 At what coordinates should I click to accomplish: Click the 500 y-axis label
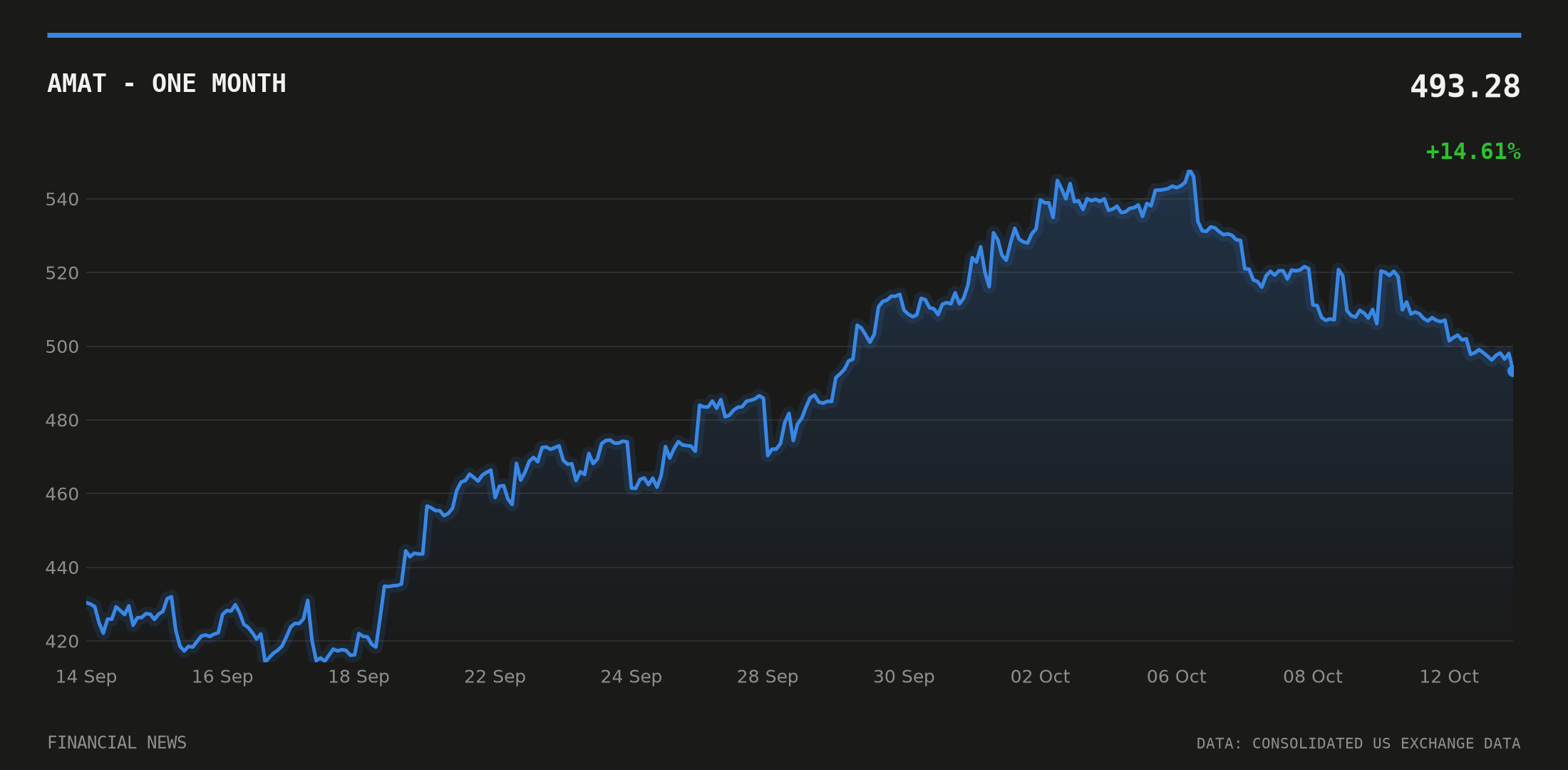62,347
